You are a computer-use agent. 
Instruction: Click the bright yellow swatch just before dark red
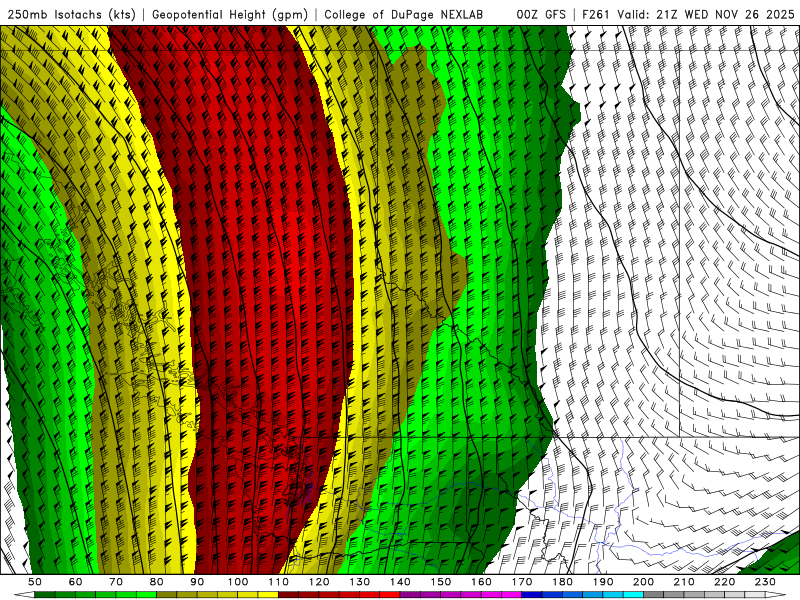tap(268, 595)
